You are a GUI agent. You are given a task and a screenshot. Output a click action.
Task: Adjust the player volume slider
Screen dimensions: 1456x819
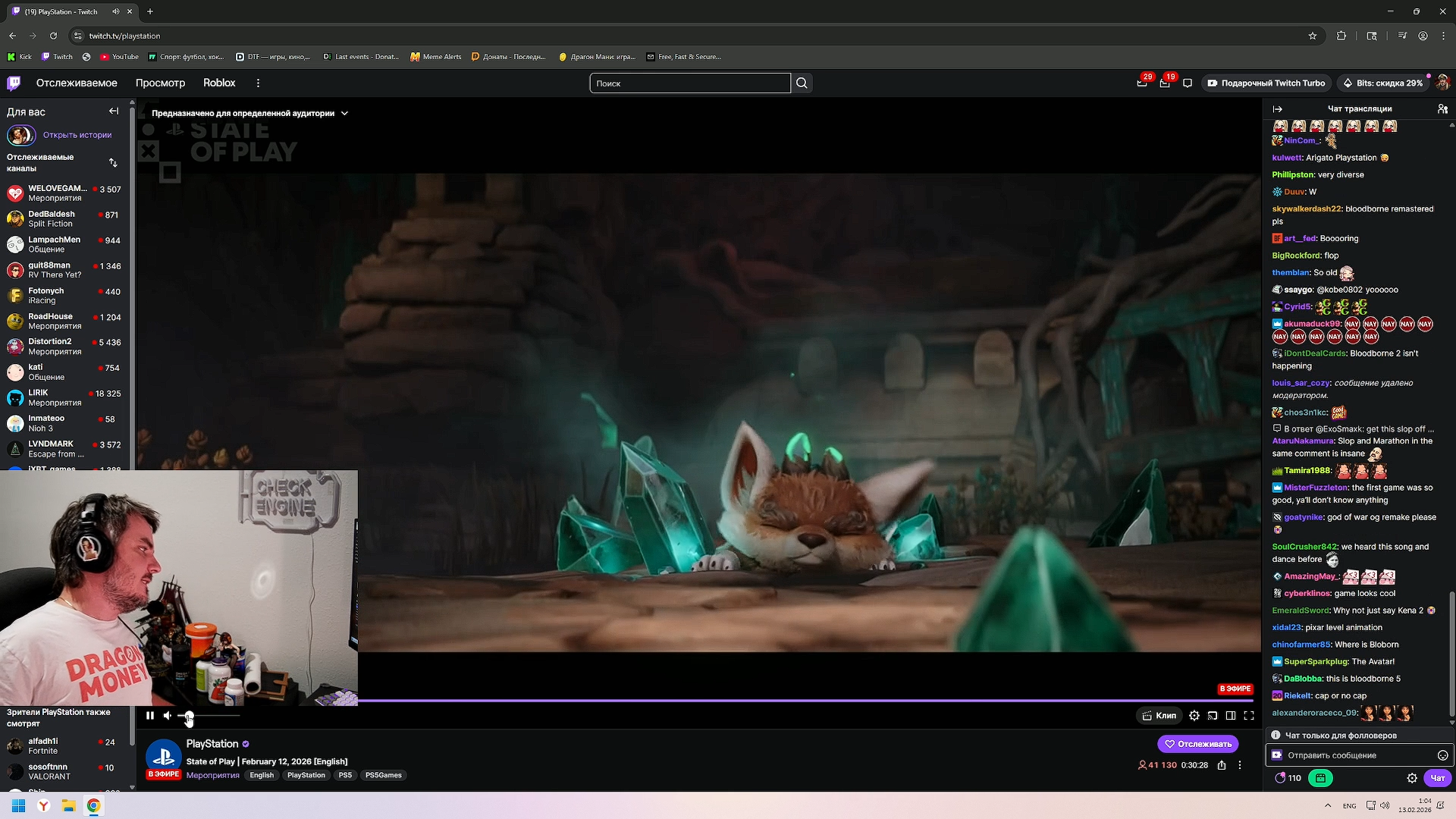click(209, 716)
